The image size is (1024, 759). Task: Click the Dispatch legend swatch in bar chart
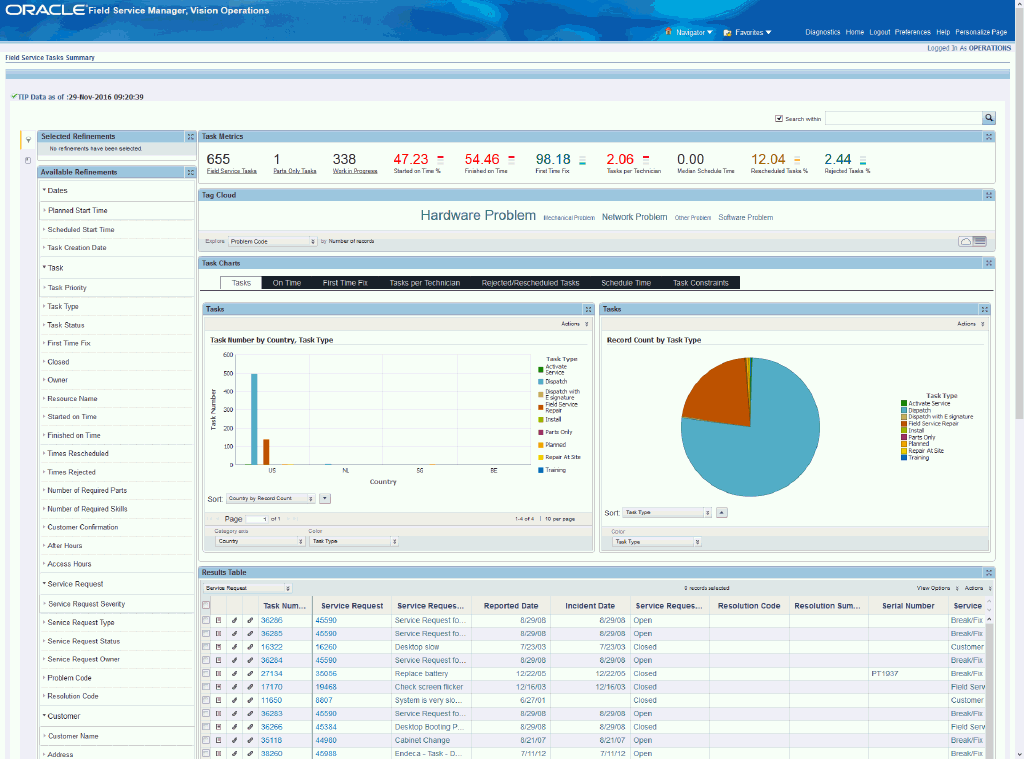point(541,381)
